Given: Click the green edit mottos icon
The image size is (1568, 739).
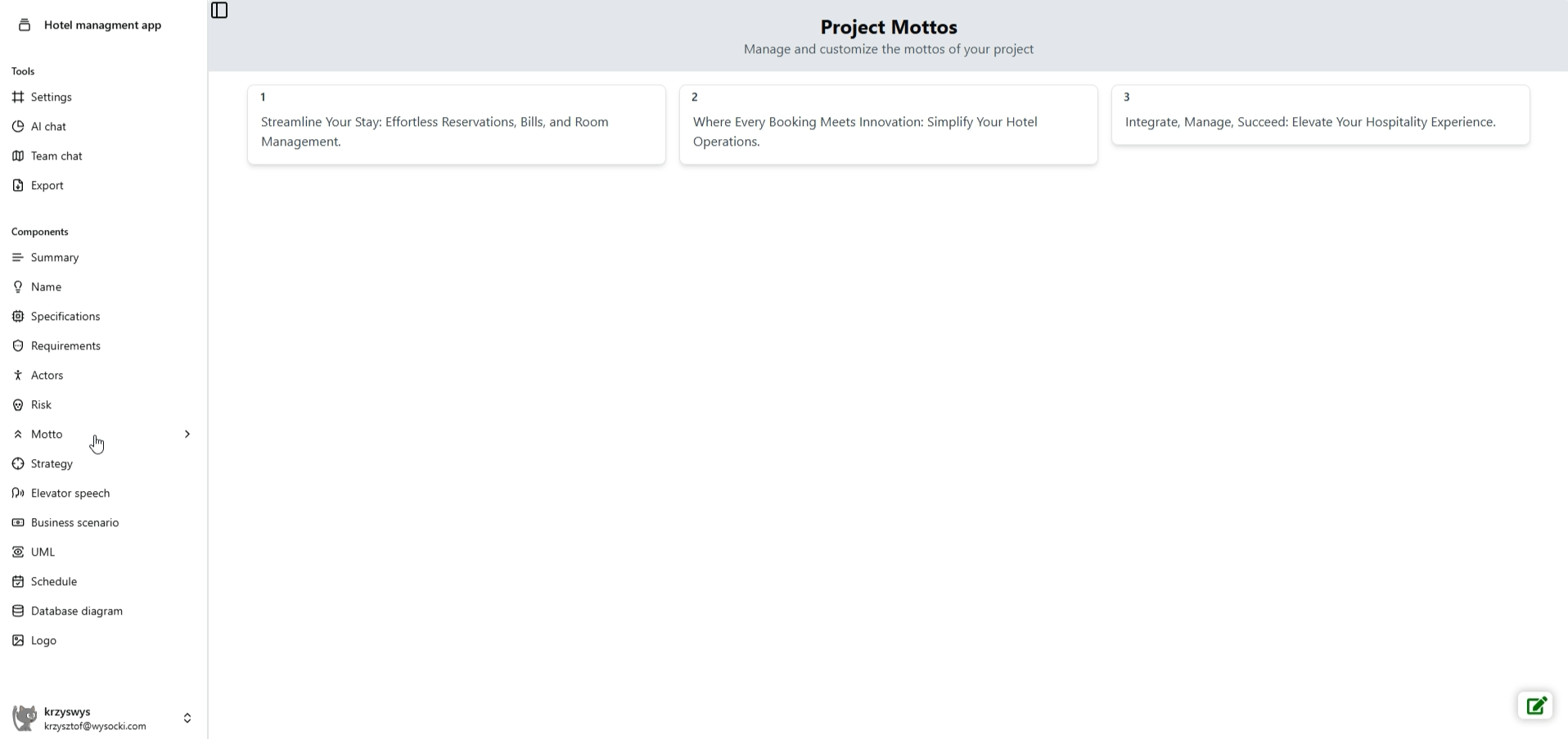Looking at the screenshot, I should [x=1535, y=705].
